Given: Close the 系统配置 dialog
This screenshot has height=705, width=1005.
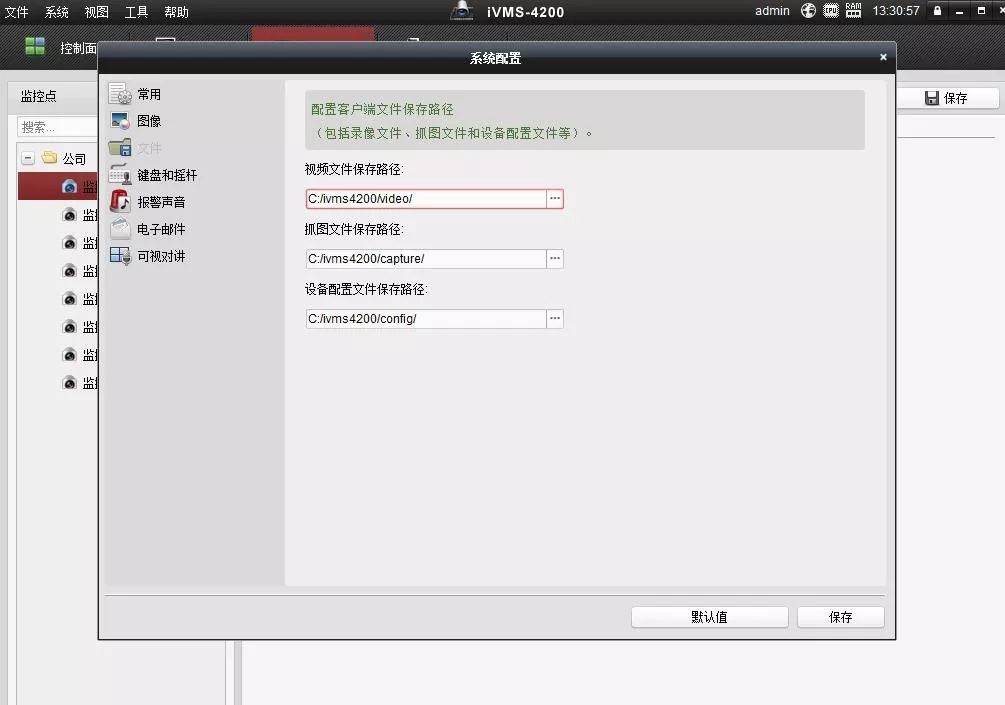Looking at the screenshot, I should click(x=883, y=57).
